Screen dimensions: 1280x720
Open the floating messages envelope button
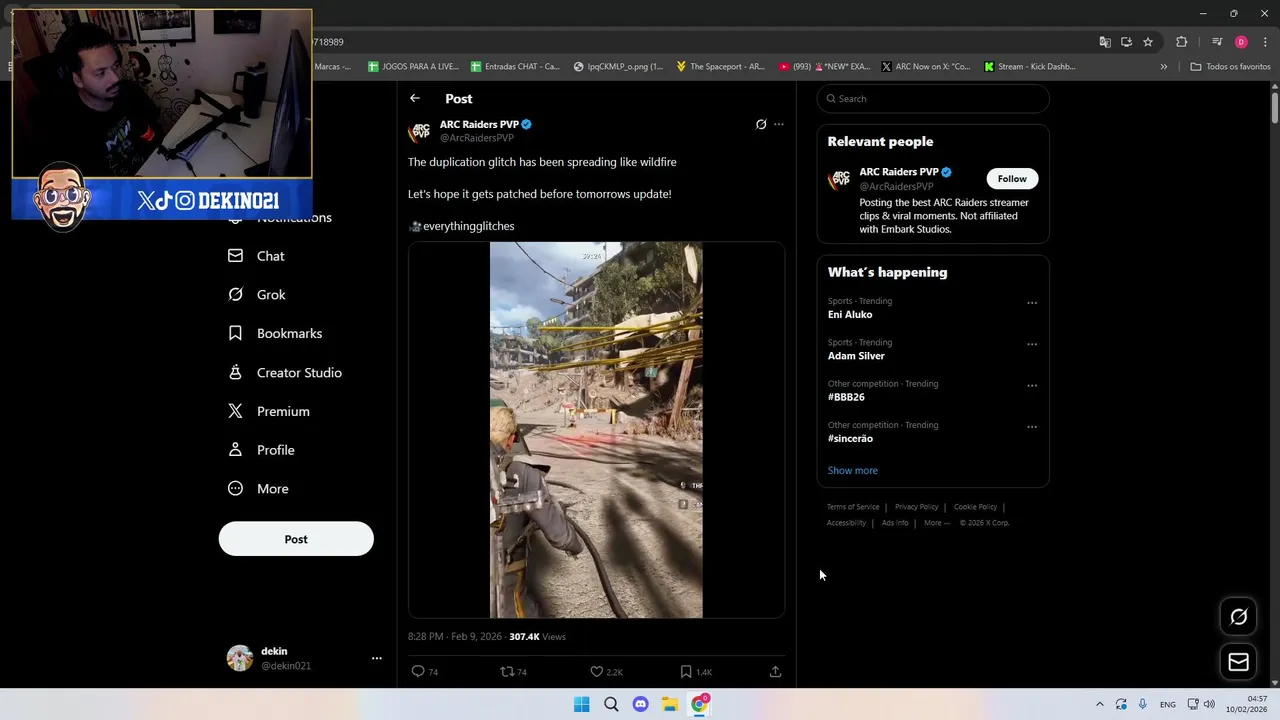[x=1238, y=662]
